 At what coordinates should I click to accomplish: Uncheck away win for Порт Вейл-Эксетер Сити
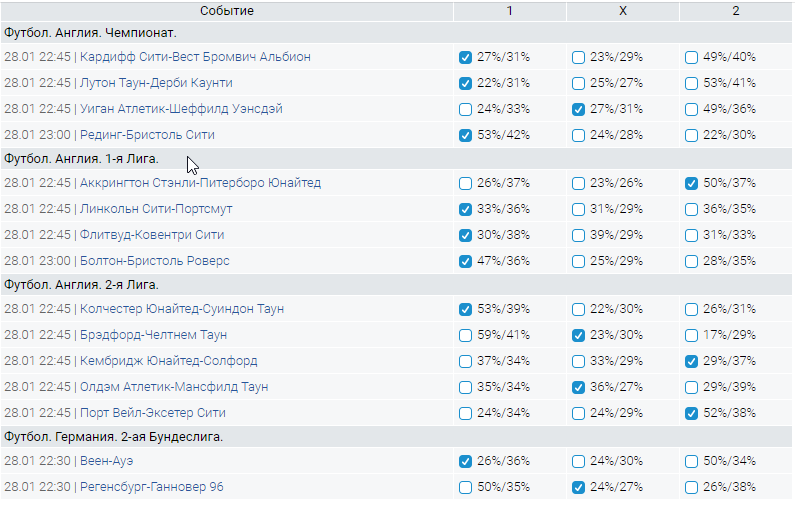(x=691, y=413)
